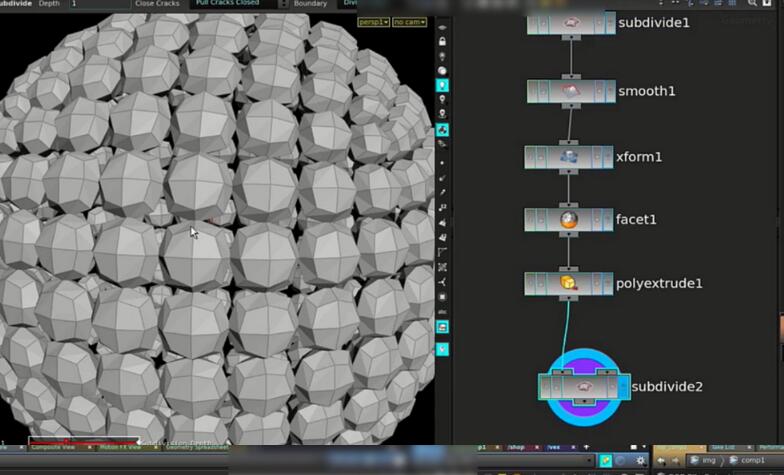
Task: Click the arrow button beside Pull Cracks Closed
Action: 284,3
